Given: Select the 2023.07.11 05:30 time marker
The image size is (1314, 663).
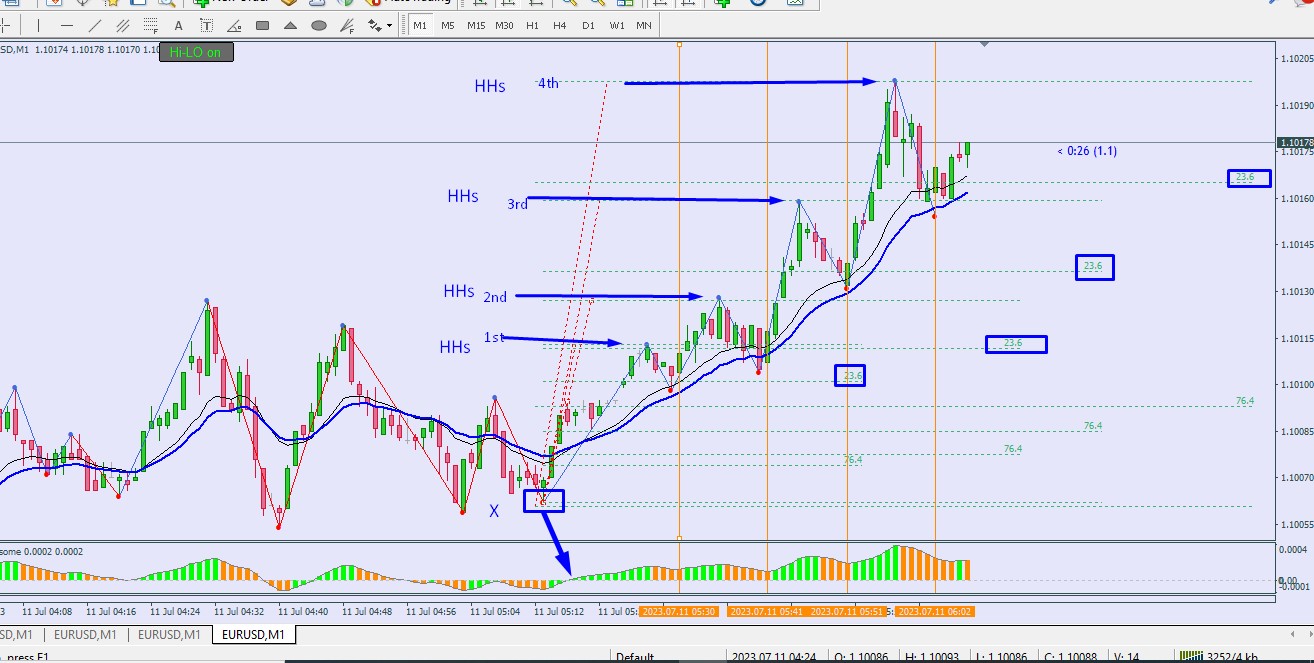Looking at the screenshot, I should [680, 610].
